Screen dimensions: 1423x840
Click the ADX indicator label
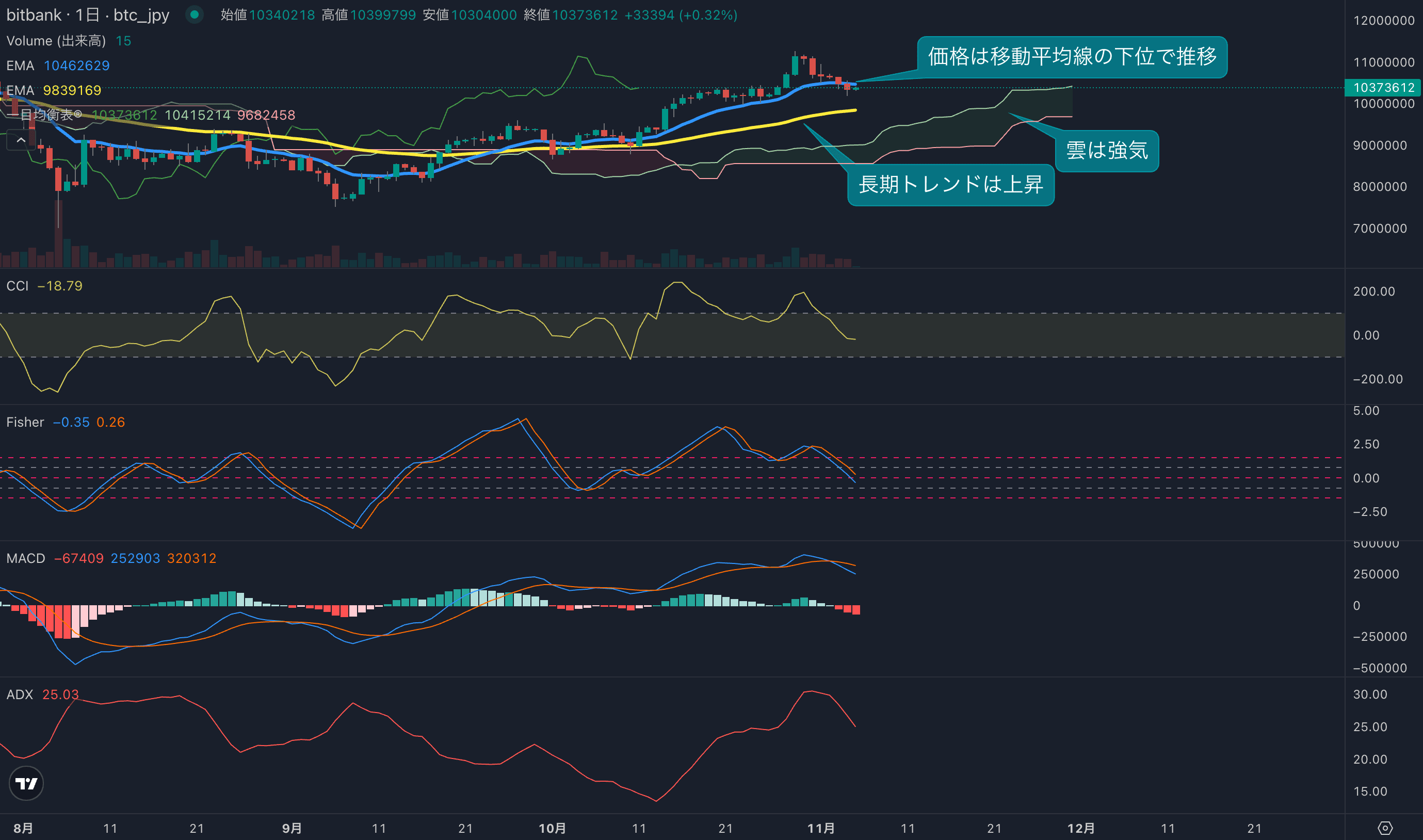pyautogui.click(x=20, y=694)
